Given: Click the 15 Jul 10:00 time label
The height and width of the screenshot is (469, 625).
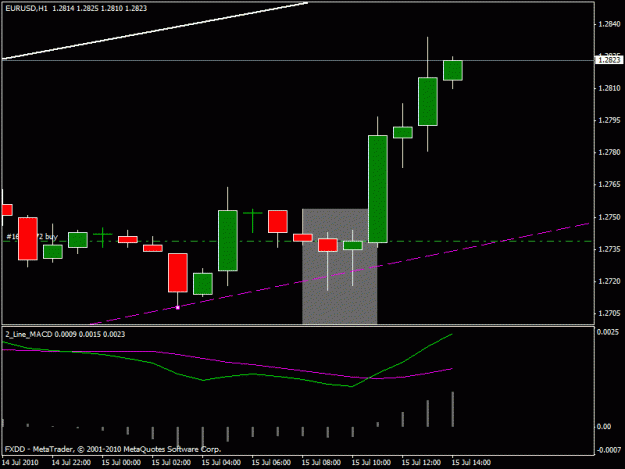Looking at the screenshot, I should point(371,463).
